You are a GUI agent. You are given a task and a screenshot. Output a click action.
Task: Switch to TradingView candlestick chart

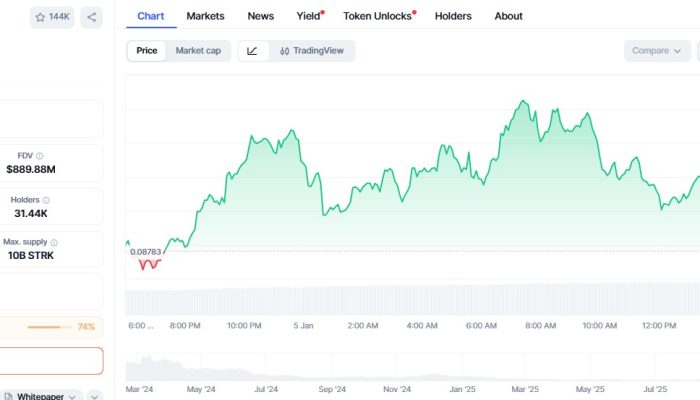312,51
